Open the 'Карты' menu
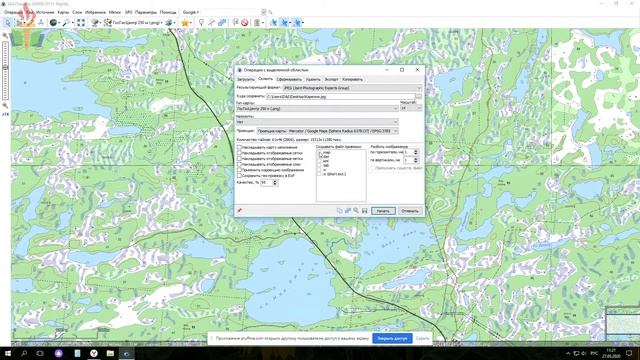 [x=63, y=12]
